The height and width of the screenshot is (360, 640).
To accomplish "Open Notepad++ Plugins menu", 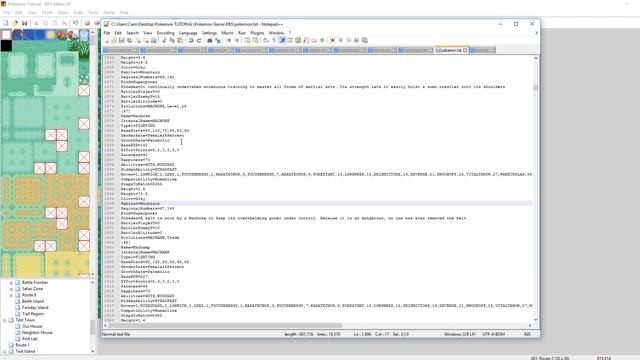I will pos(257,33).
